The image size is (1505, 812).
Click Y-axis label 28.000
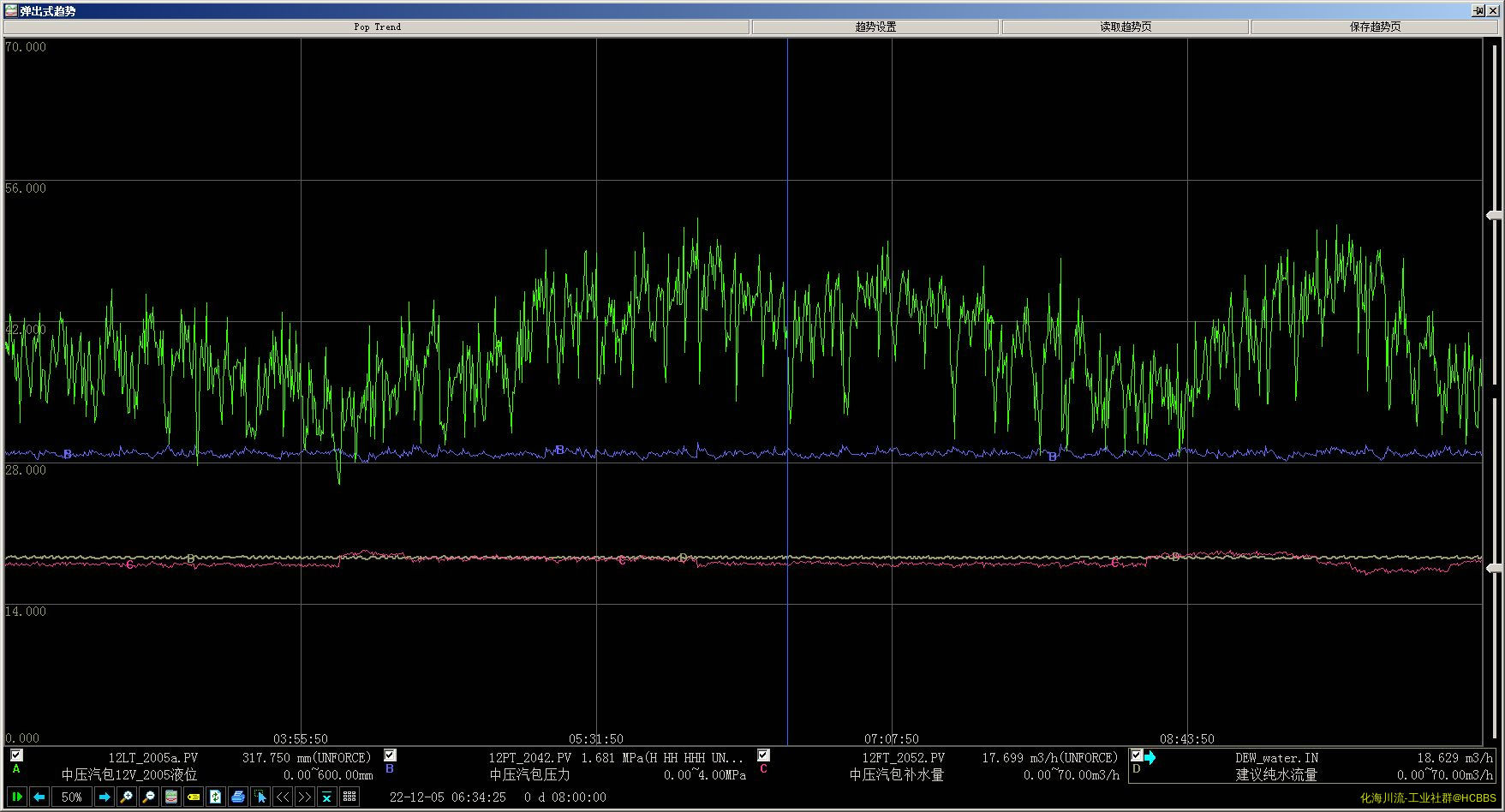click(x=26, y=470)
